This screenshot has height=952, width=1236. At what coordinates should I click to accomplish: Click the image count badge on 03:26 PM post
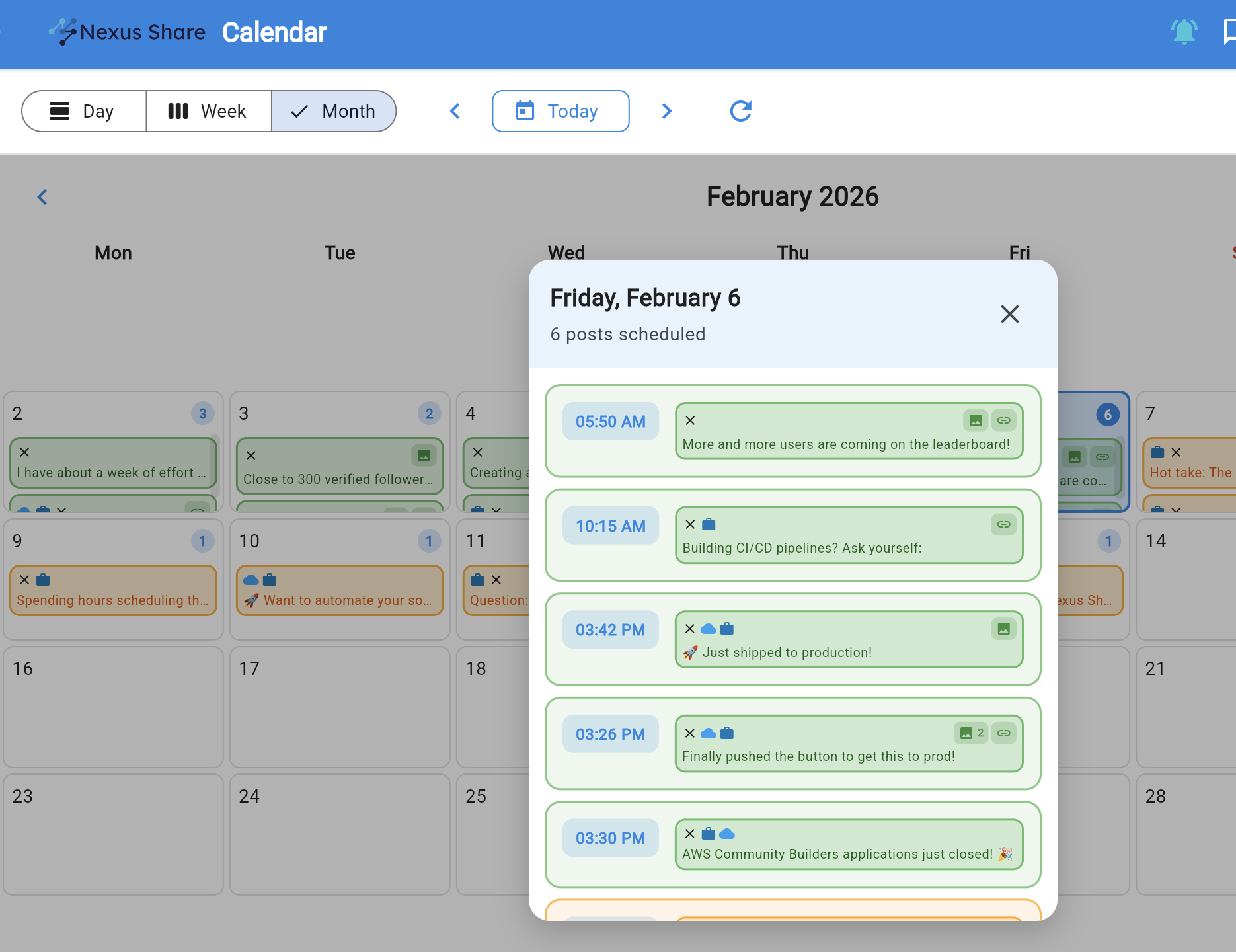[x=971, y=733]
